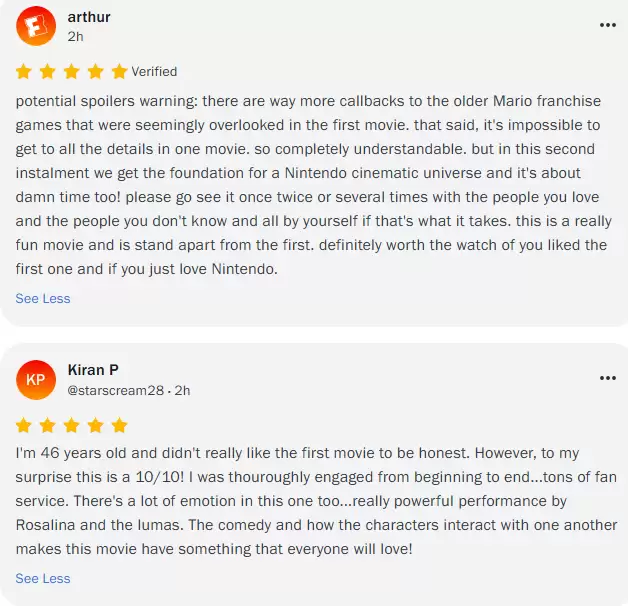The image size is (628, 606).
Task: Open three-dot options menu on Kiran P's review
Action: tap(608, 379)
